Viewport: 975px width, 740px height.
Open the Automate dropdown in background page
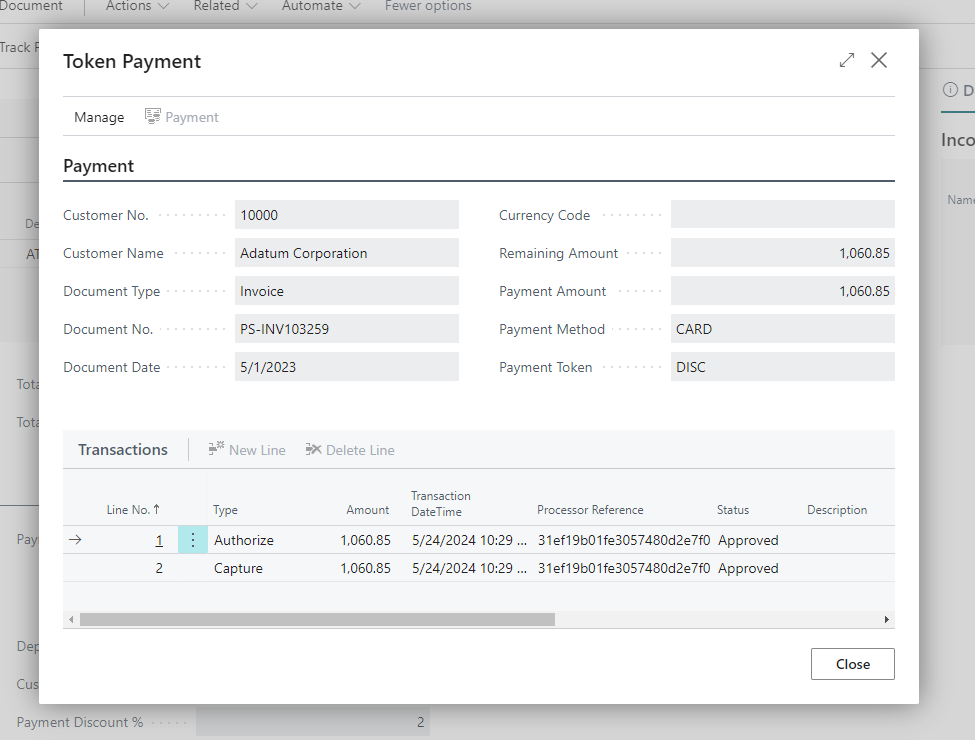click(x=321, y=6)
